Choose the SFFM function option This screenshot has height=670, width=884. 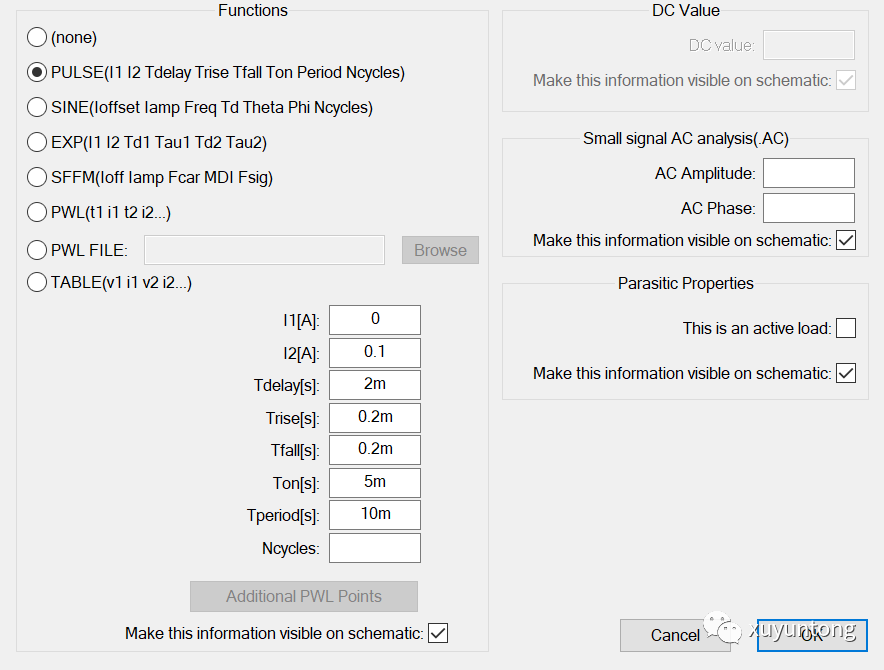pos(37,178)
